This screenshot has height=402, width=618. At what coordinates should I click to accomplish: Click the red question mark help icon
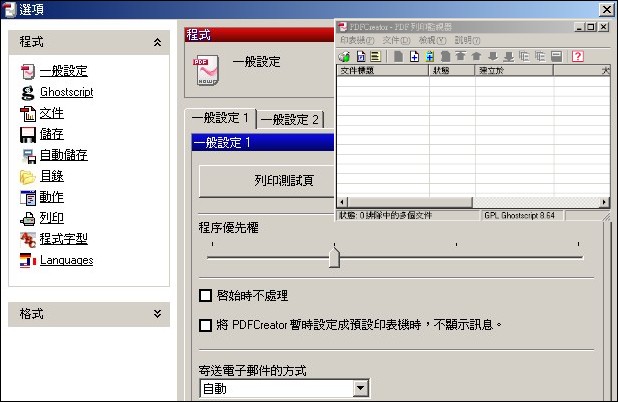click(x=578, y=57)
